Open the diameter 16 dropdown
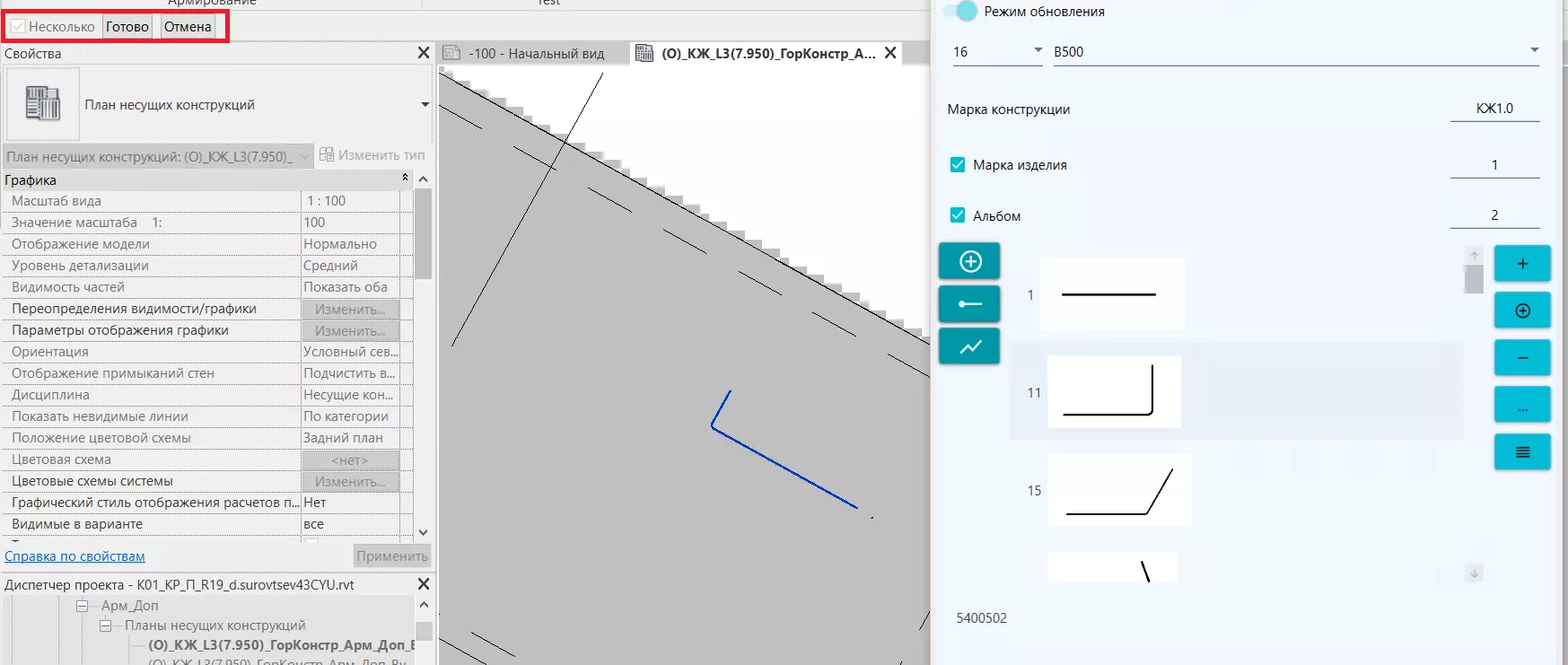The height and width of the screenshot is (665, 1568). [x=997, y=52]
